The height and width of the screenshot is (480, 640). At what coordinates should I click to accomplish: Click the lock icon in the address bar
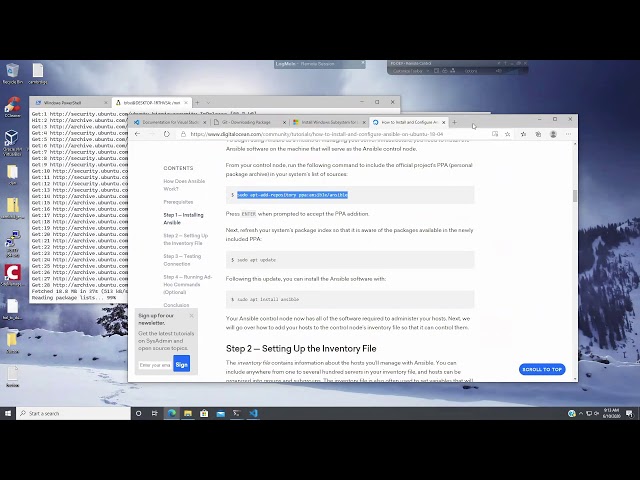point(183,134)
